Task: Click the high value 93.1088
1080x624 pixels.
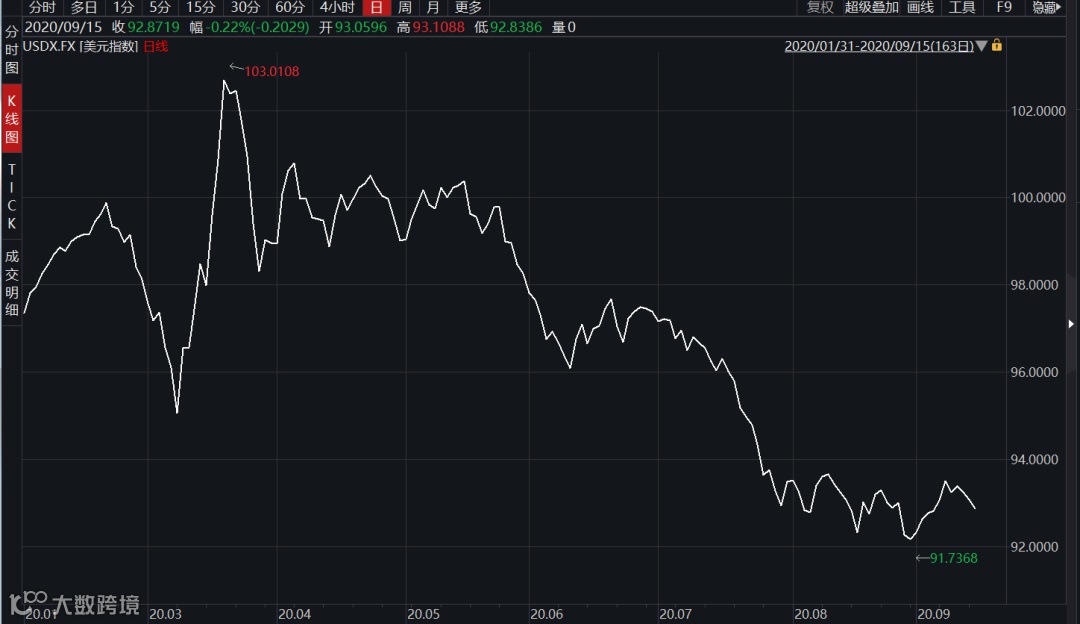Action: [439, 27]
